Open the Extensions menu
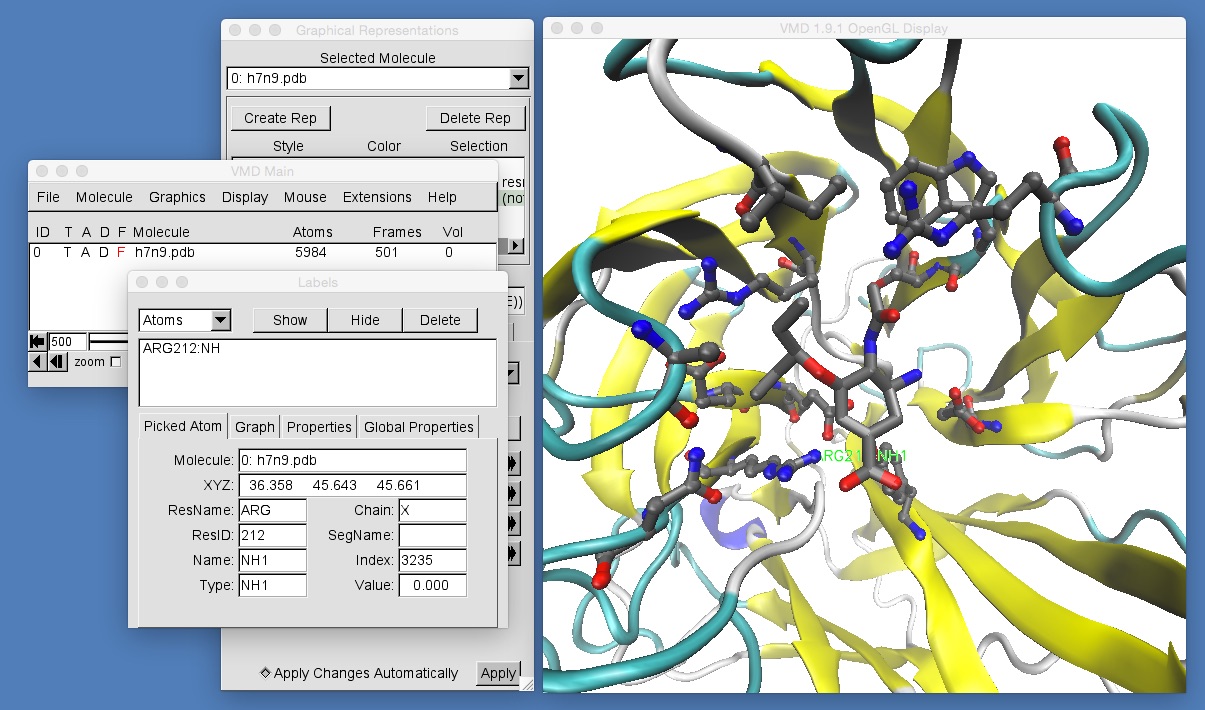 [377, 197]
